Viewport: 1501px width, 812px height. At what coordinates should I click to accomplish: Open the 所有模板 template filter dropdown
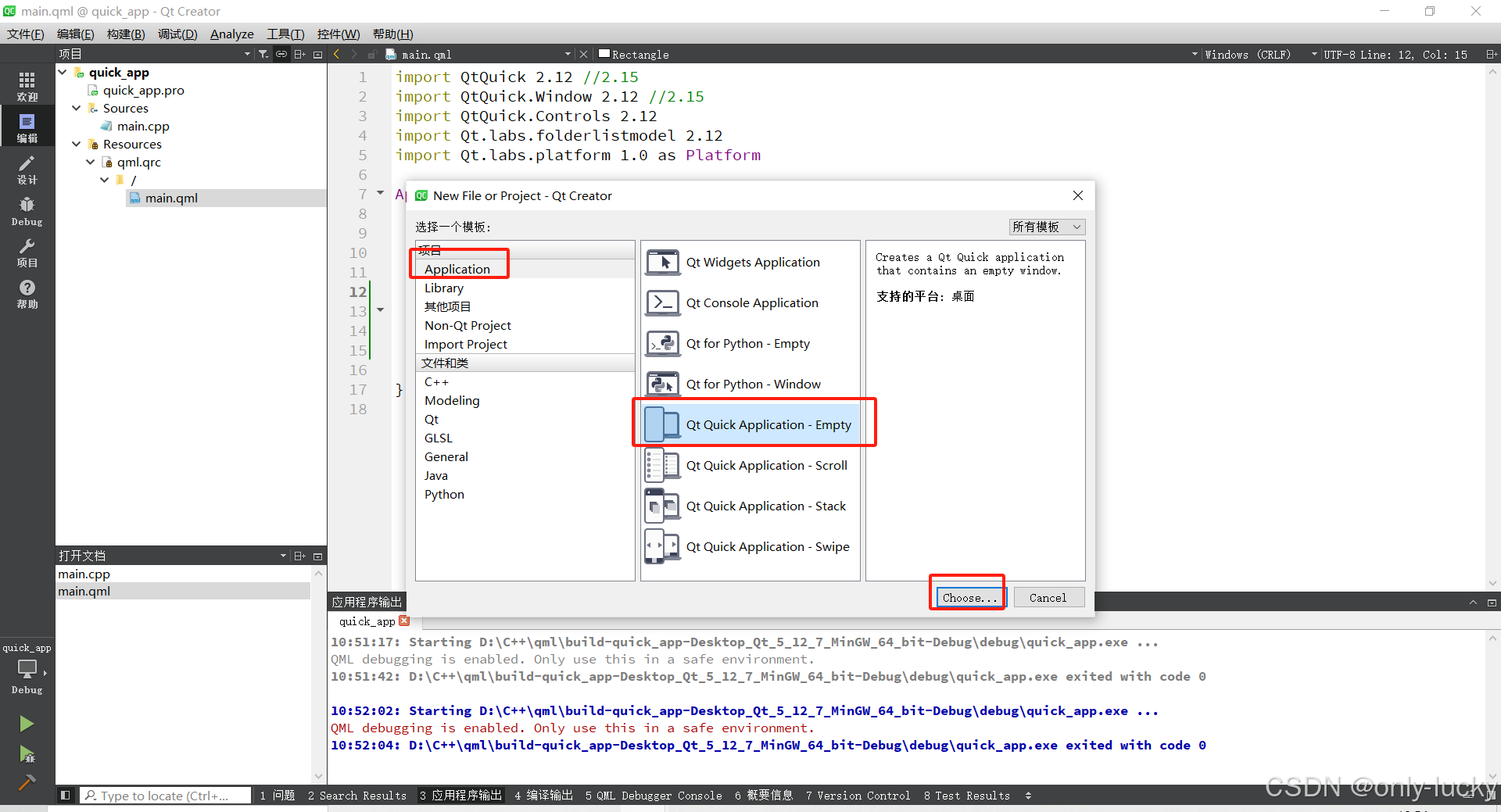[1047, 227]
